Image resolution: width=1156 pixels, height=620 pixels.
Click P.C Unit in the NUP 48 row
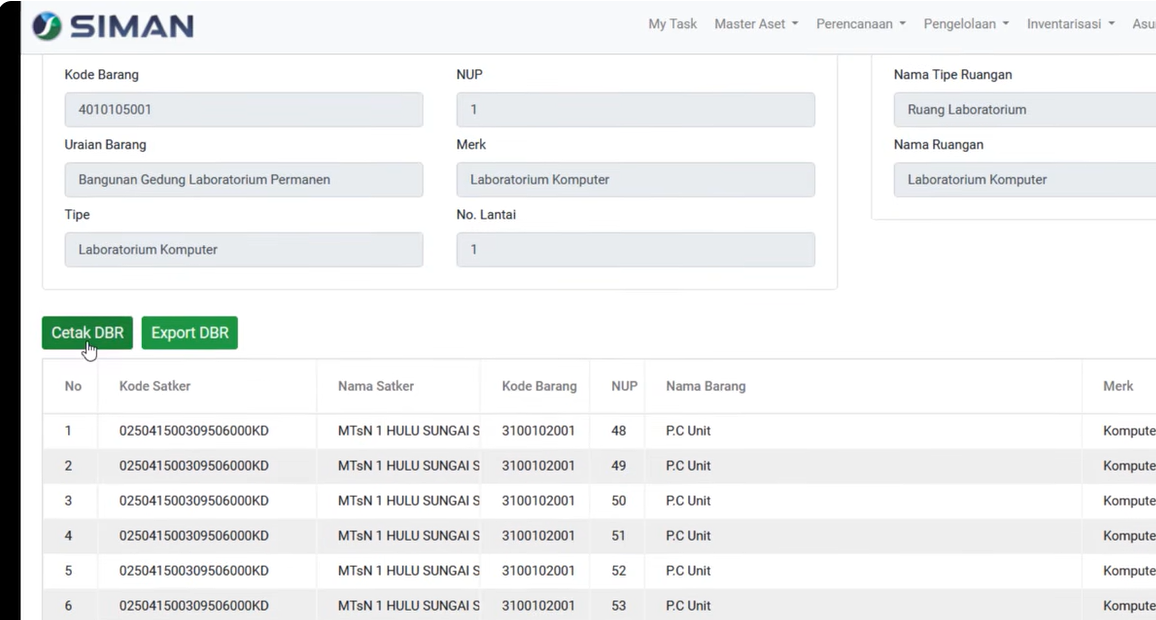pos(688,431)
